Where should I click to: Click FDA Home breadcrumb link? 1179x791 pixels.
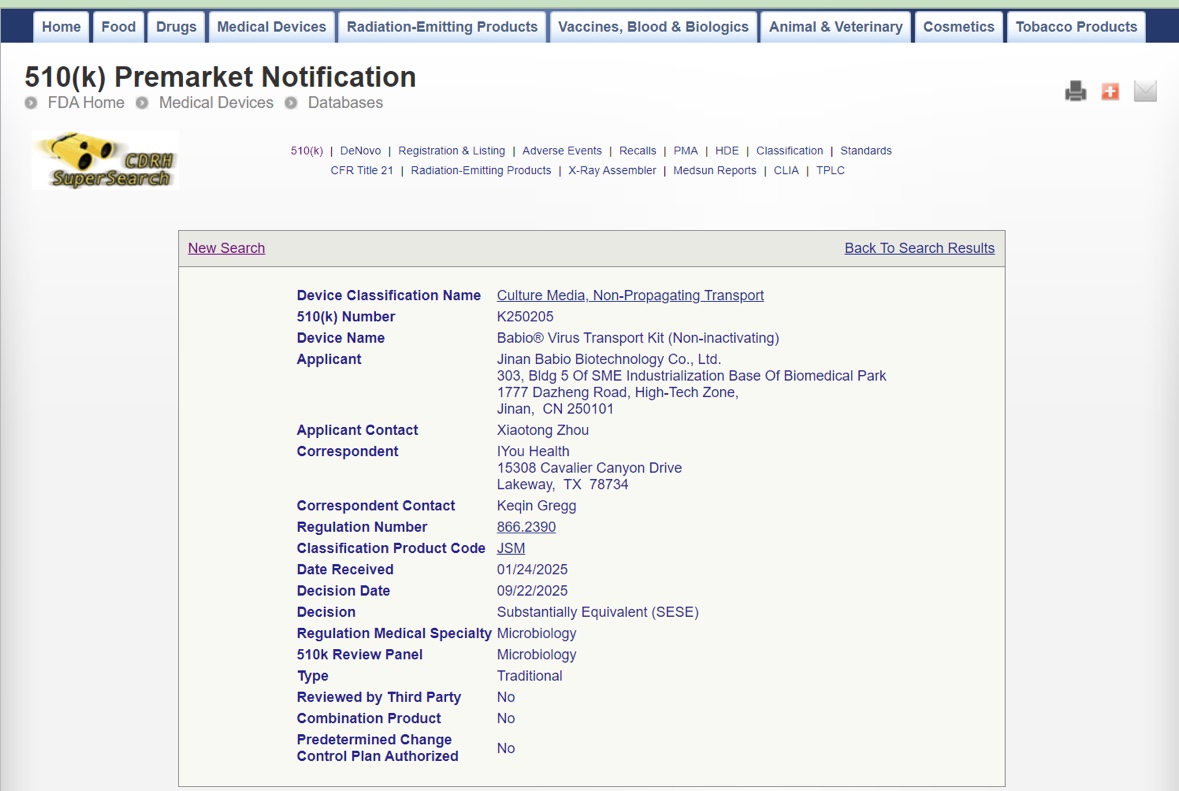point(86,103)
